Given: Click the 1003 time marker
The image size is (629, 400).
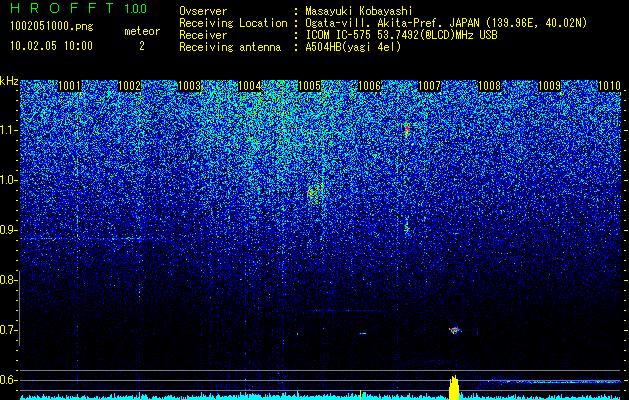Looking at the screenshot, I should click(x=189, y=86).
